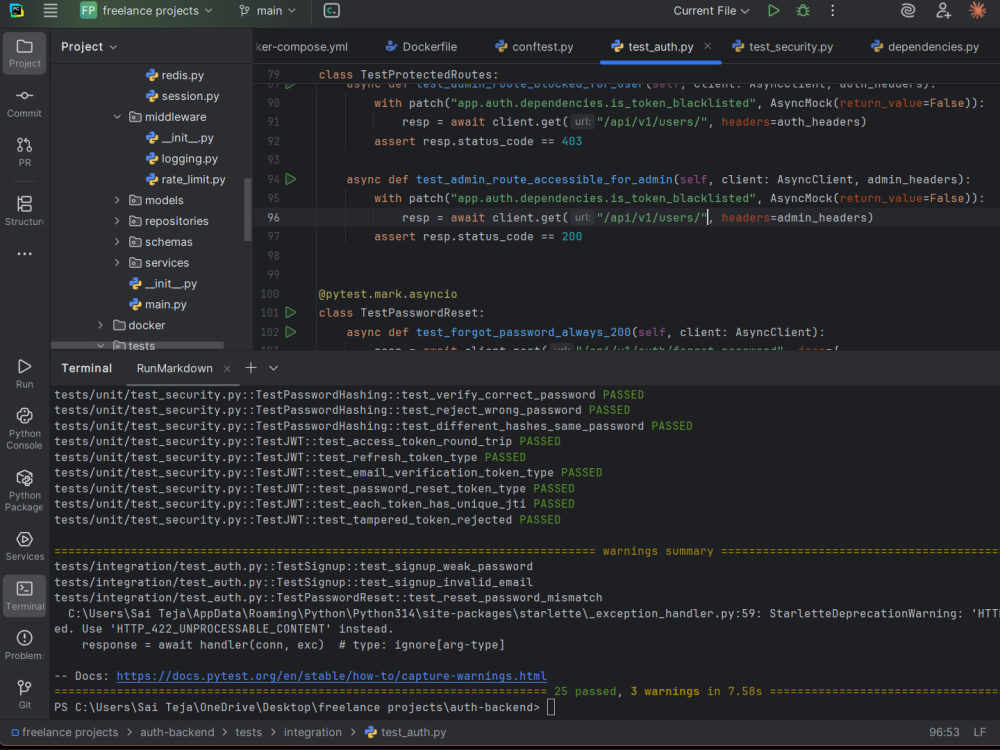This screenshot has width=1000, height=750.
Task: Close the RunMarkdown terminal tab
Action: [226, 369]
